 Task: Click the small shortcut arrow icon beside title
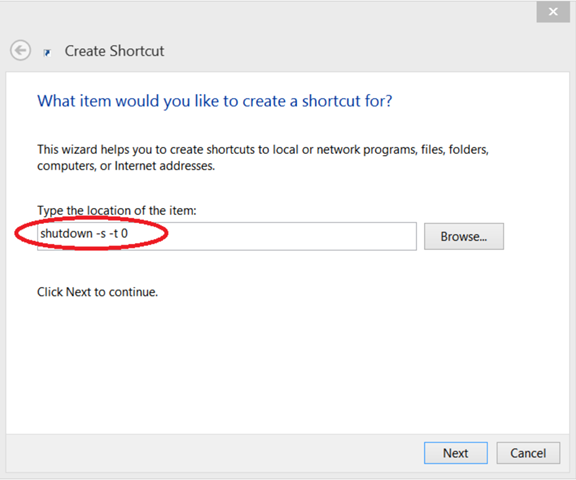(x=47, y=53)
